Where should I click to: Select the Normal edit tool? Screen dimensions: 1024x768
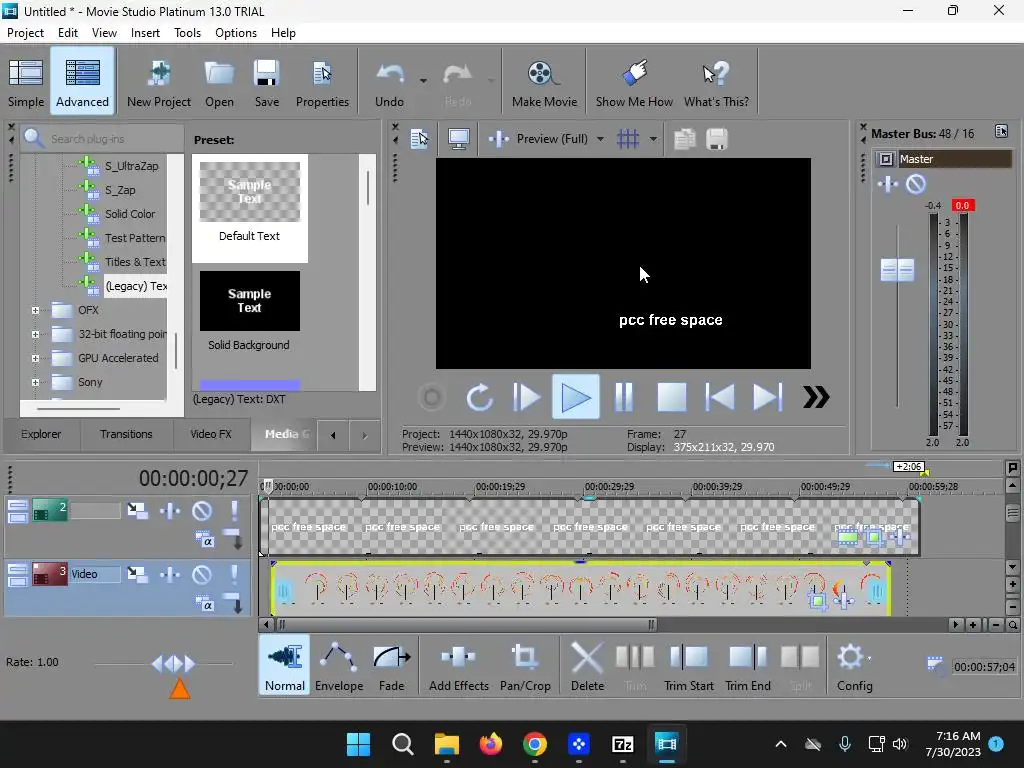tap(285, 665)
